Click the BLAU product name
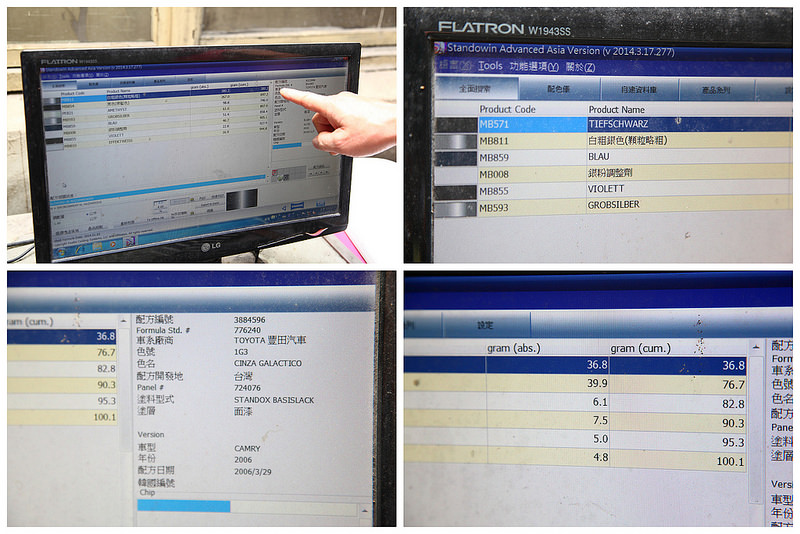Screen dimensions: 800x534 [598, 157]
